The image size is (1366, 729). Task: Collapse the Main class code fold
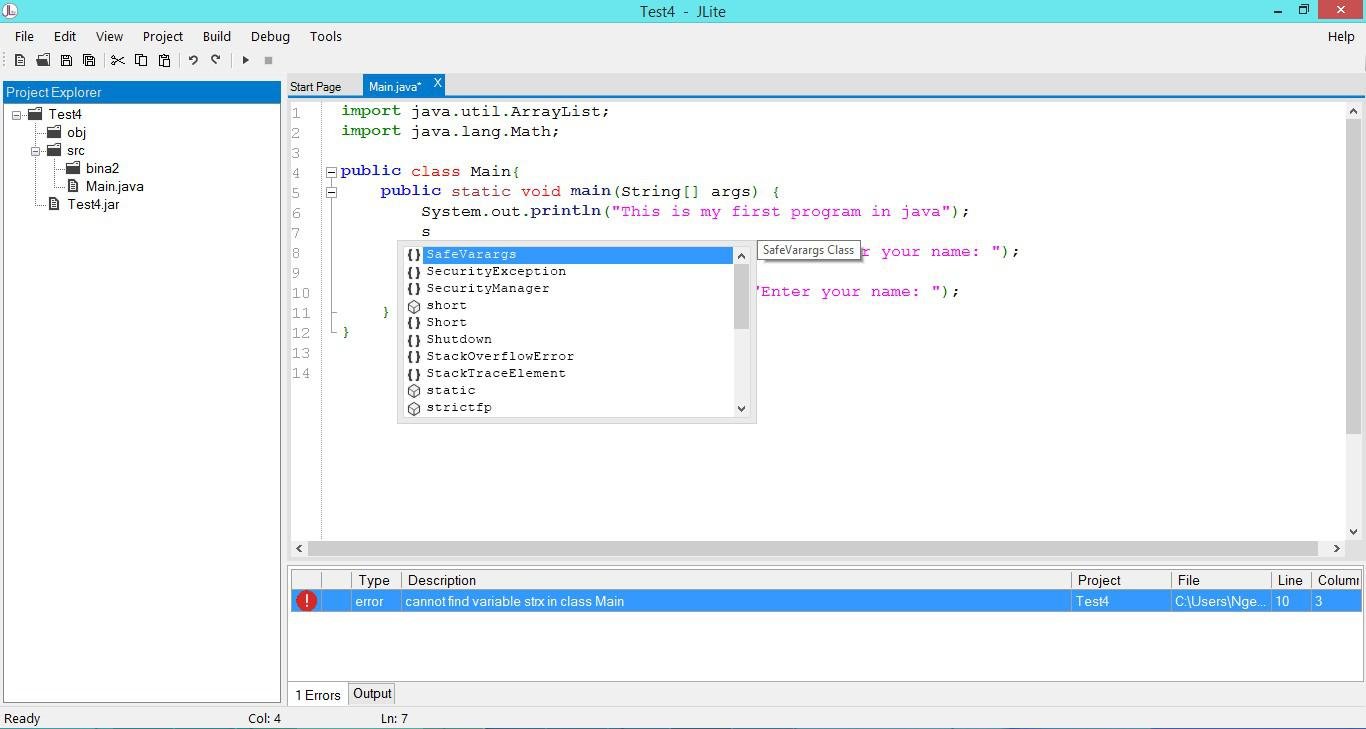point(331,172)
